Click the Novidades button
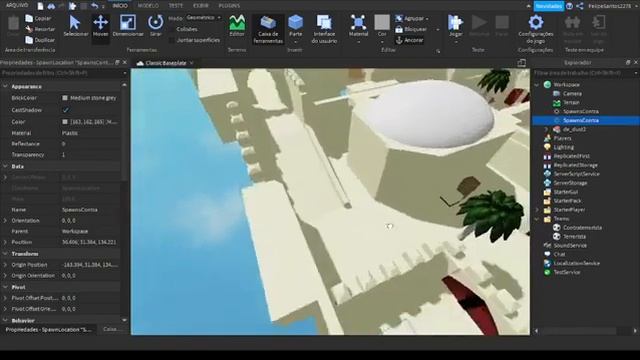The image size is (640, 360). click(x=549, y=6)
